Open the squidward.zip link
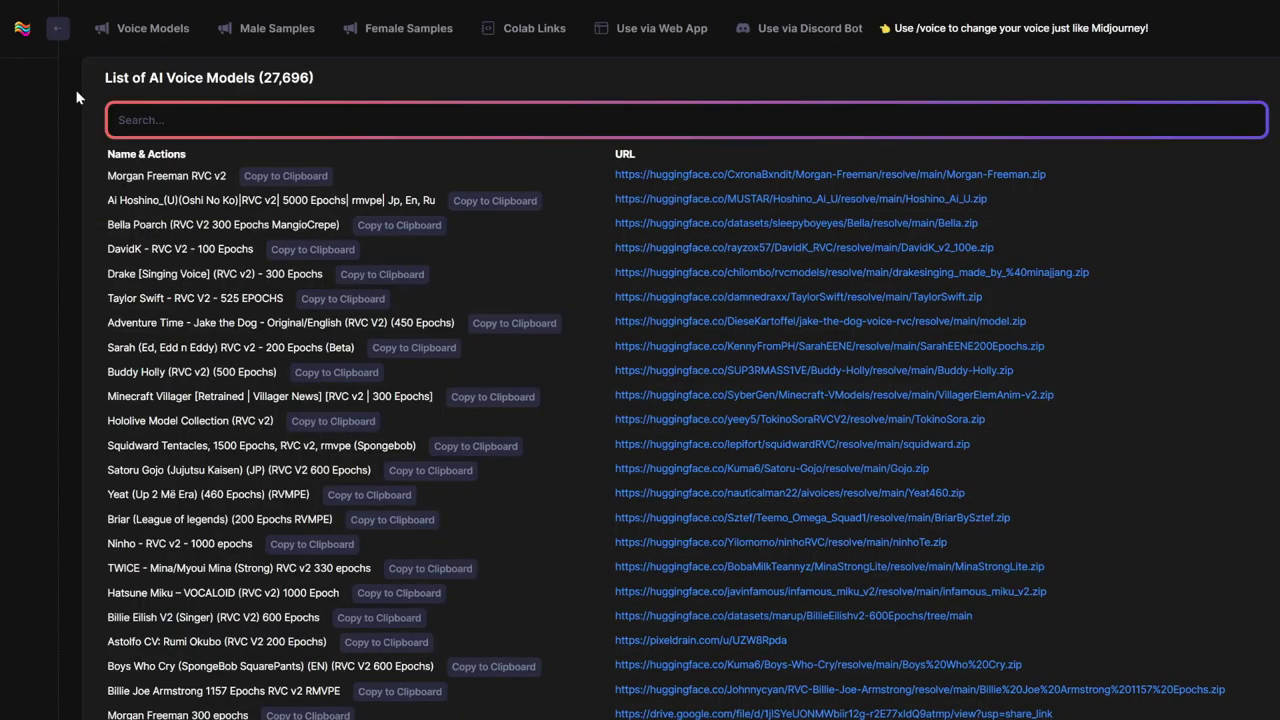Viewport: 1280px width, 720px height. coord(792,444)
